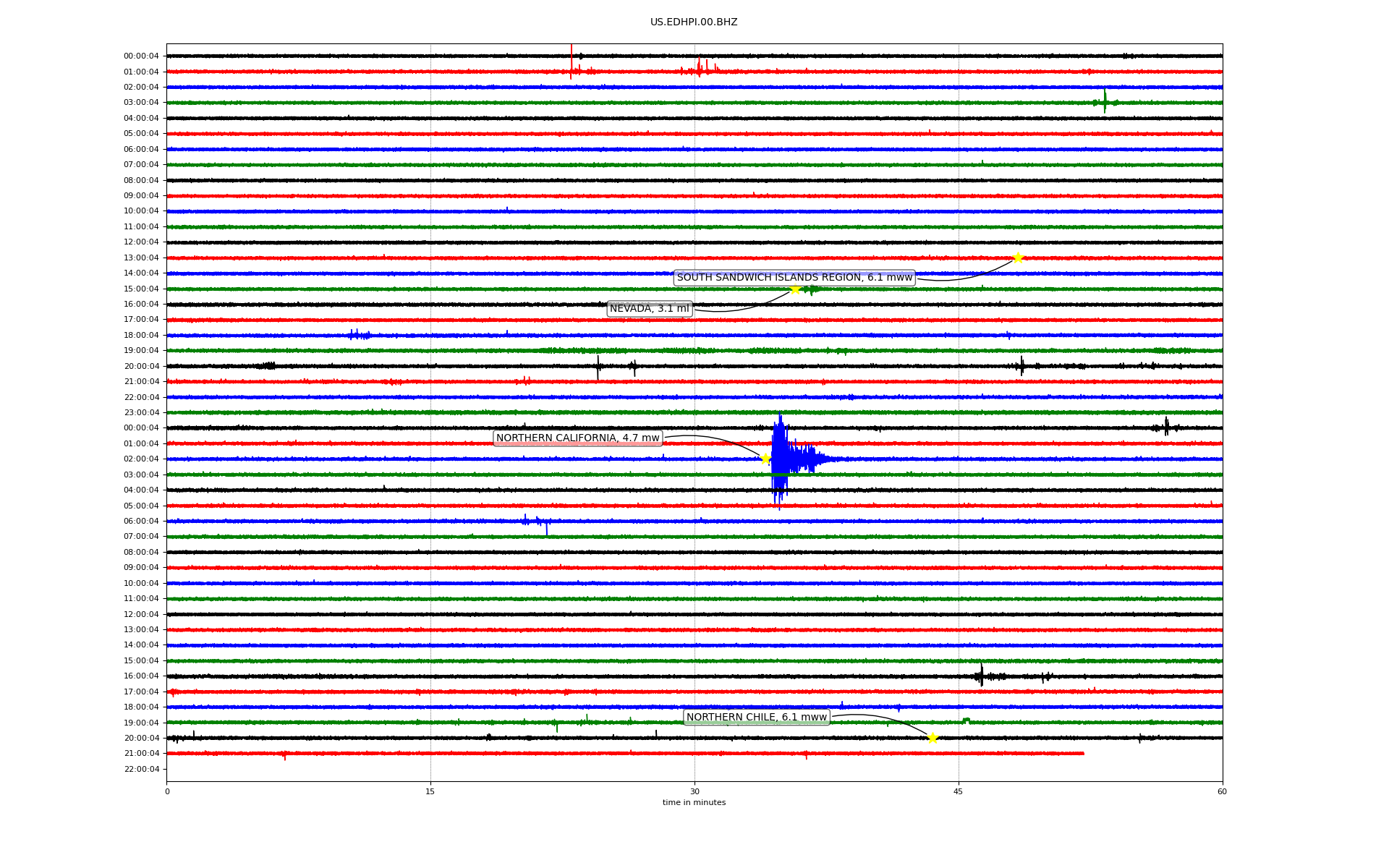Click the 23:00:04 time label
The height and width of the screenshot is (868, 1389).
pos(141,413)
